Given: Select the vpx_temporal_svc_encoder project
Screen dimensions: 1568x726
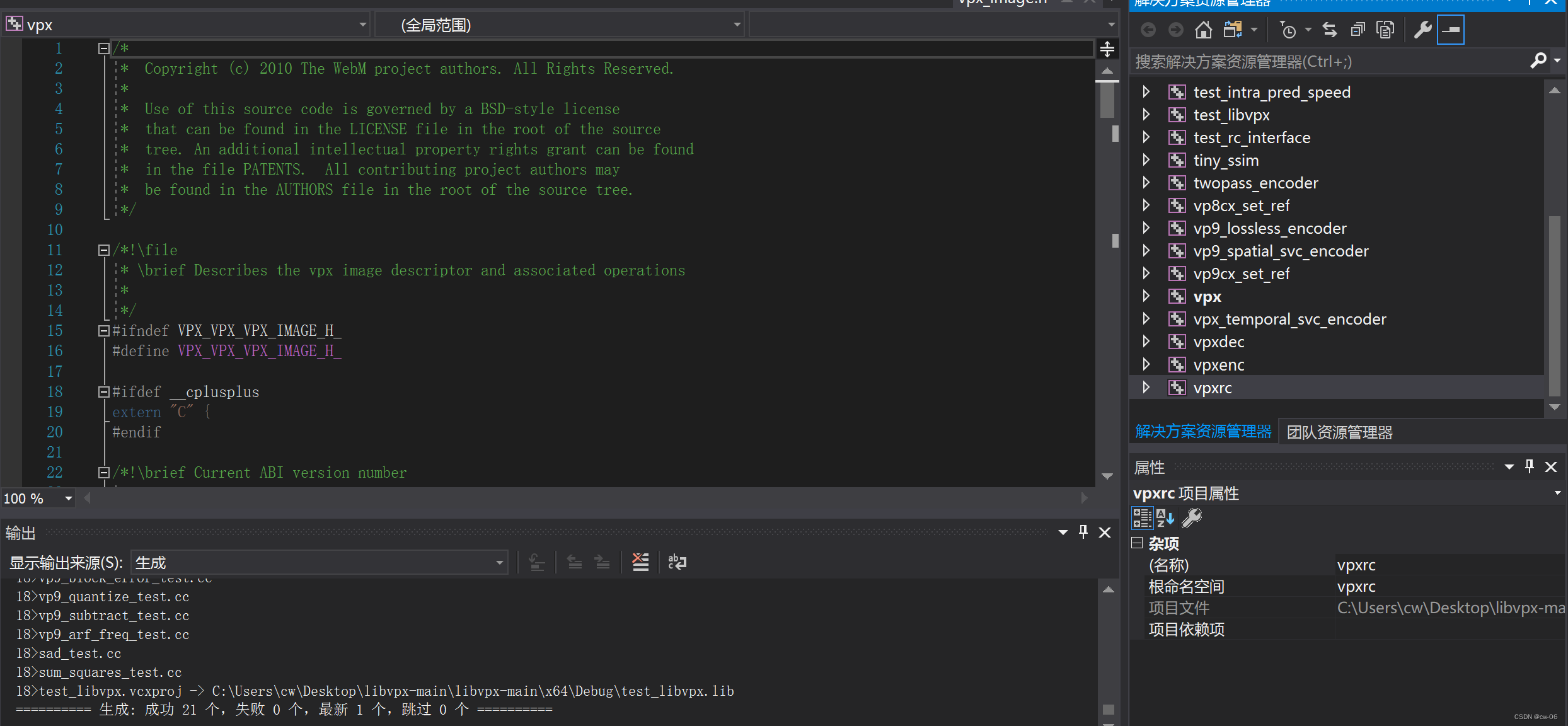Looking at the screenshot, I should 1289,320.
